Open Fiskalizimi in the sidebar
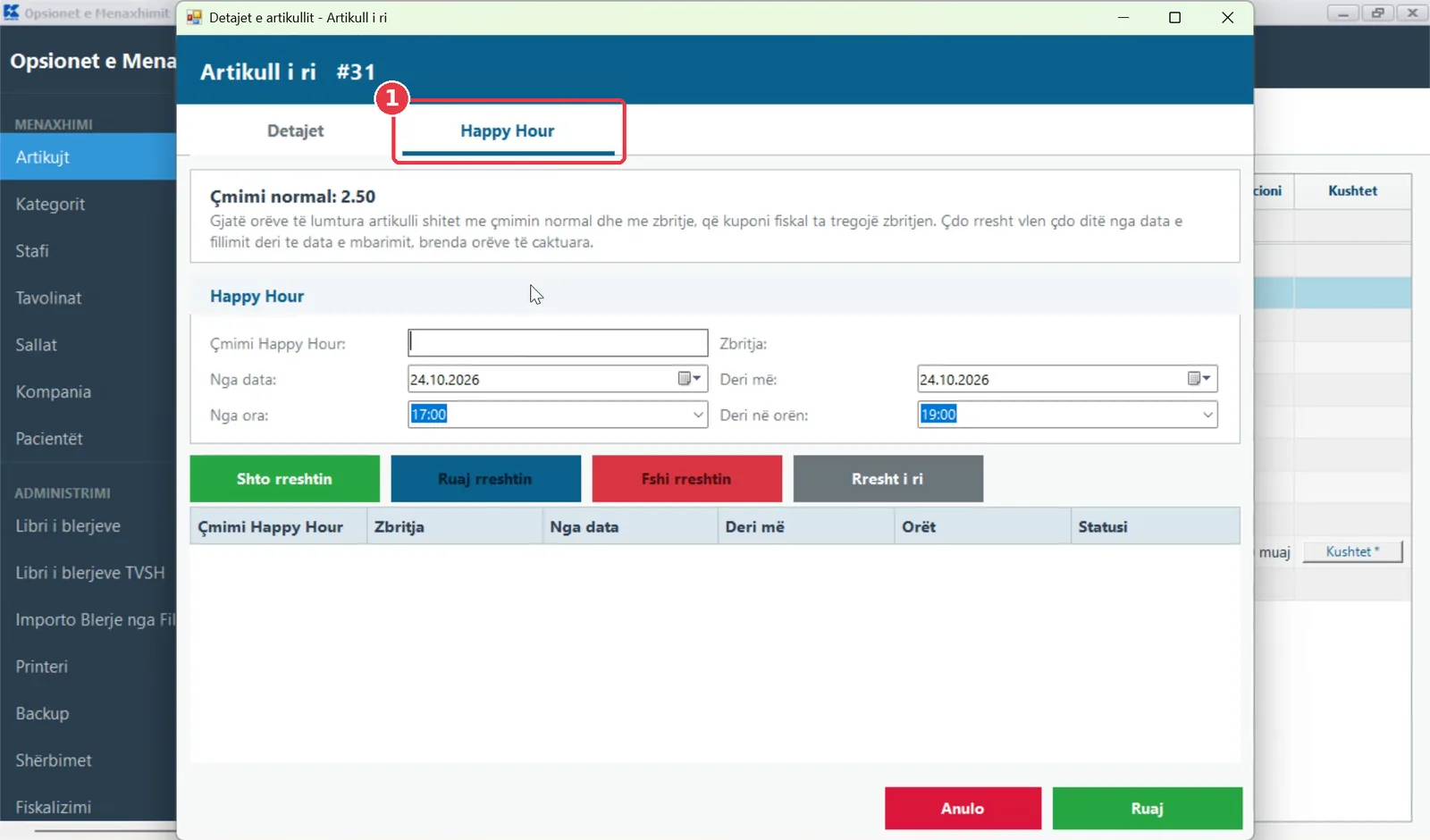Screen dimensions: 1430x840 88,807
